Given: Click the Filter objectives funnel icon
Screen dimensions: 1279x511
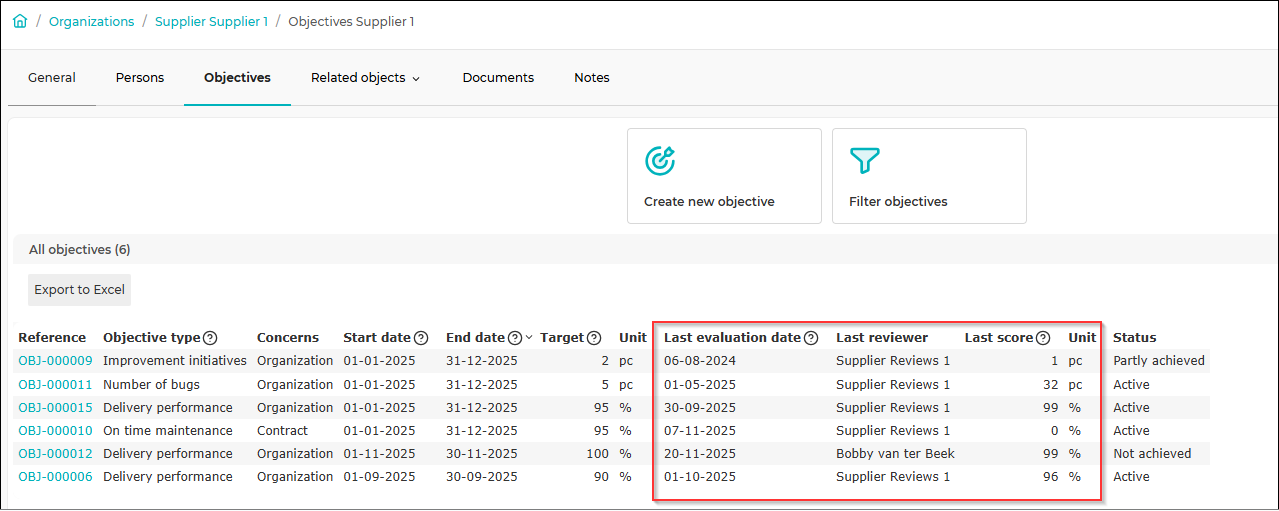Looking at the screenshot, I should 864,161.
